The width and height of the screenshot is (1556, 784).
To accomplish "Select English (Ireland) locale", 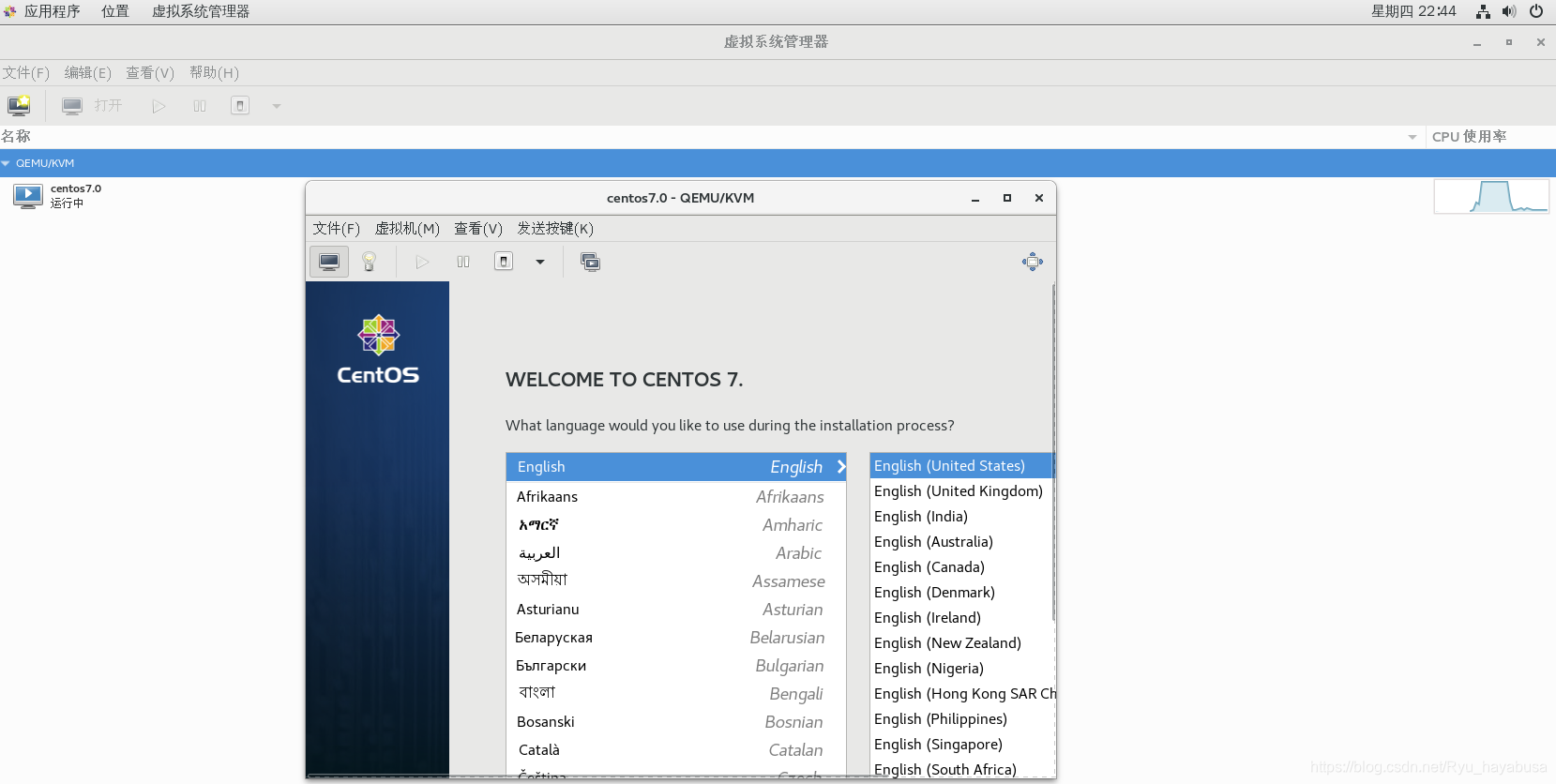I will tap(961, 618).
